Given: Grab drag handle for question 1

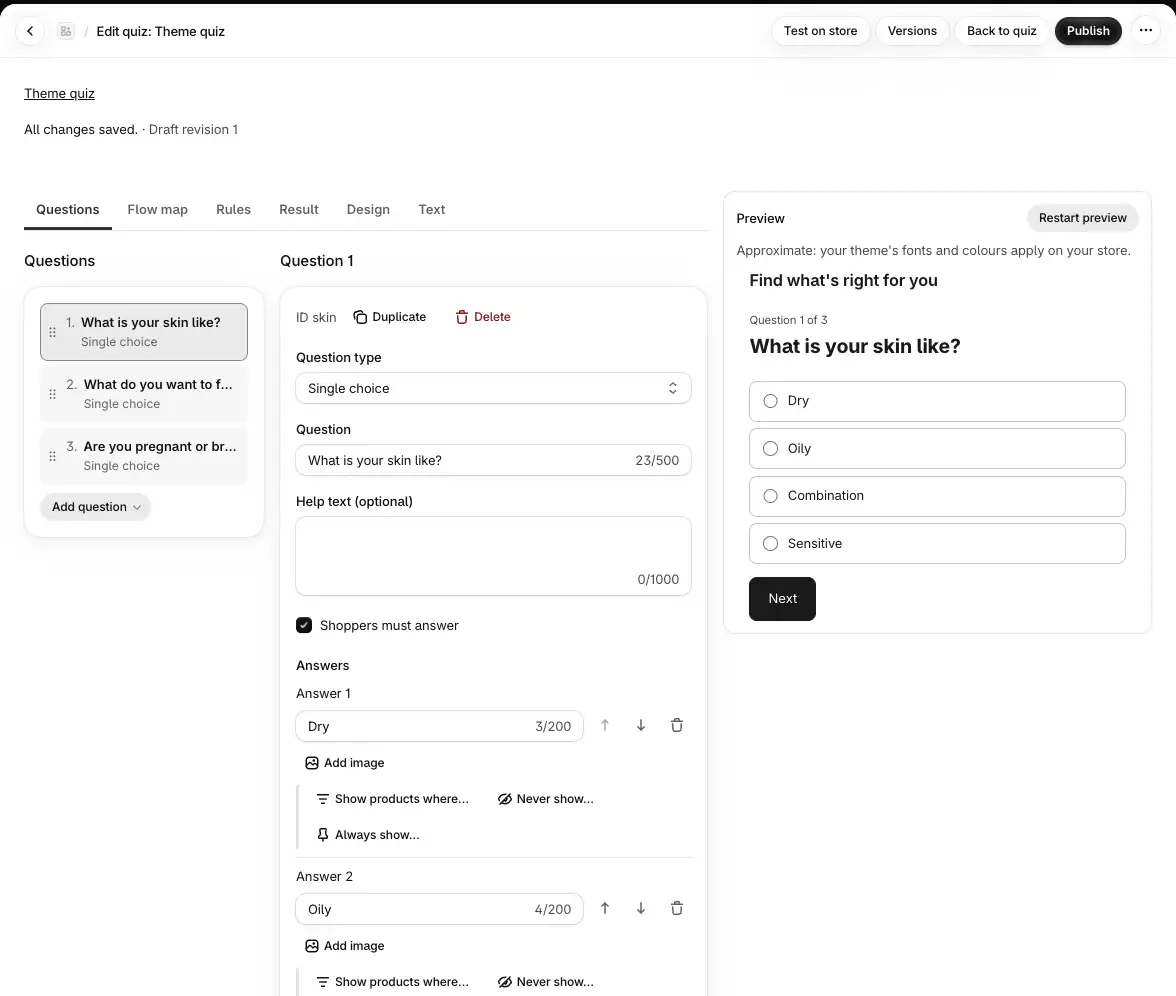Looking at the screenshot, I should click(52, 332).
